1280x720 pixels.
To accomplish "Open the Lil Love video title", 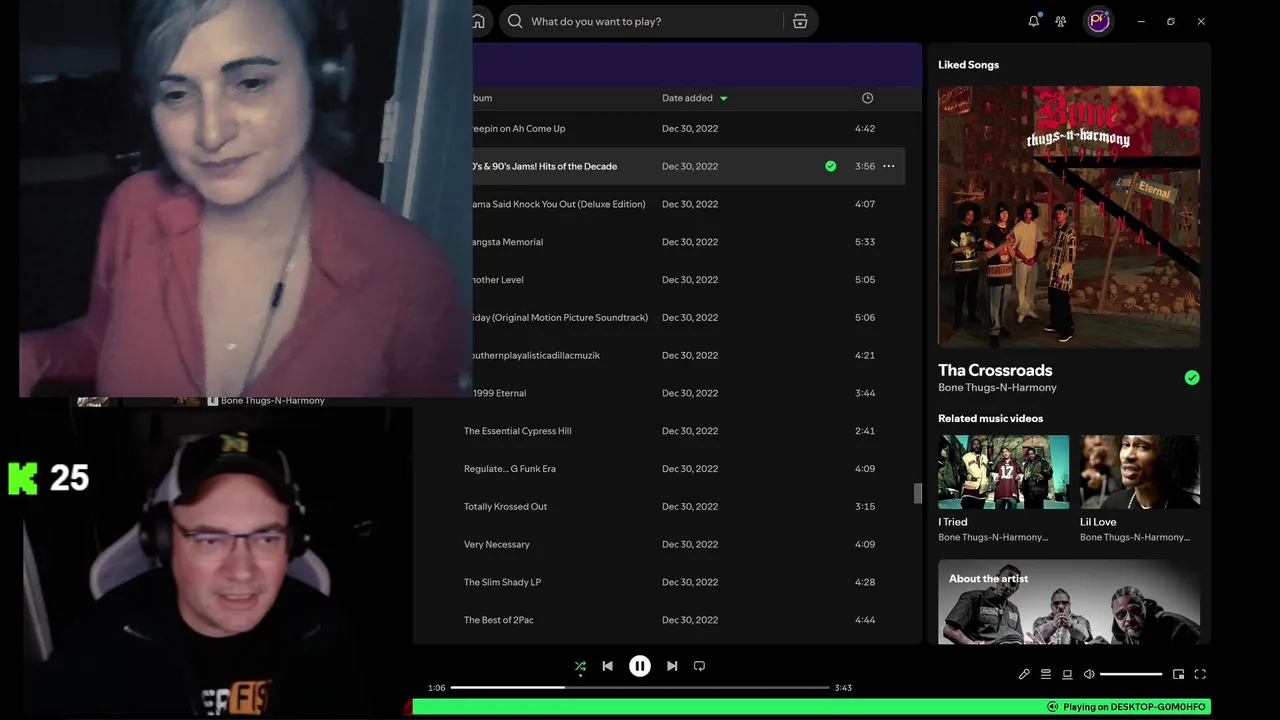I will coord(1098,522).
